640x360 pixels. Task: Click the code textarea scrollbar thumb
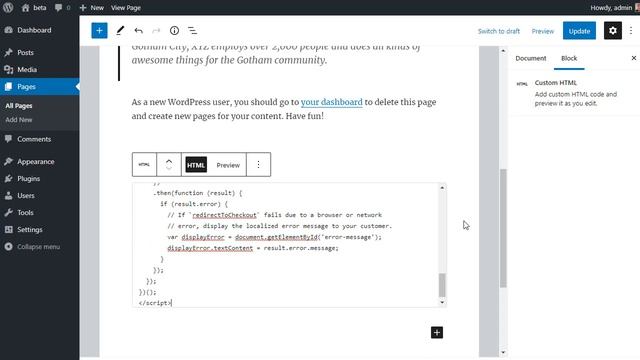pos(442,285)
